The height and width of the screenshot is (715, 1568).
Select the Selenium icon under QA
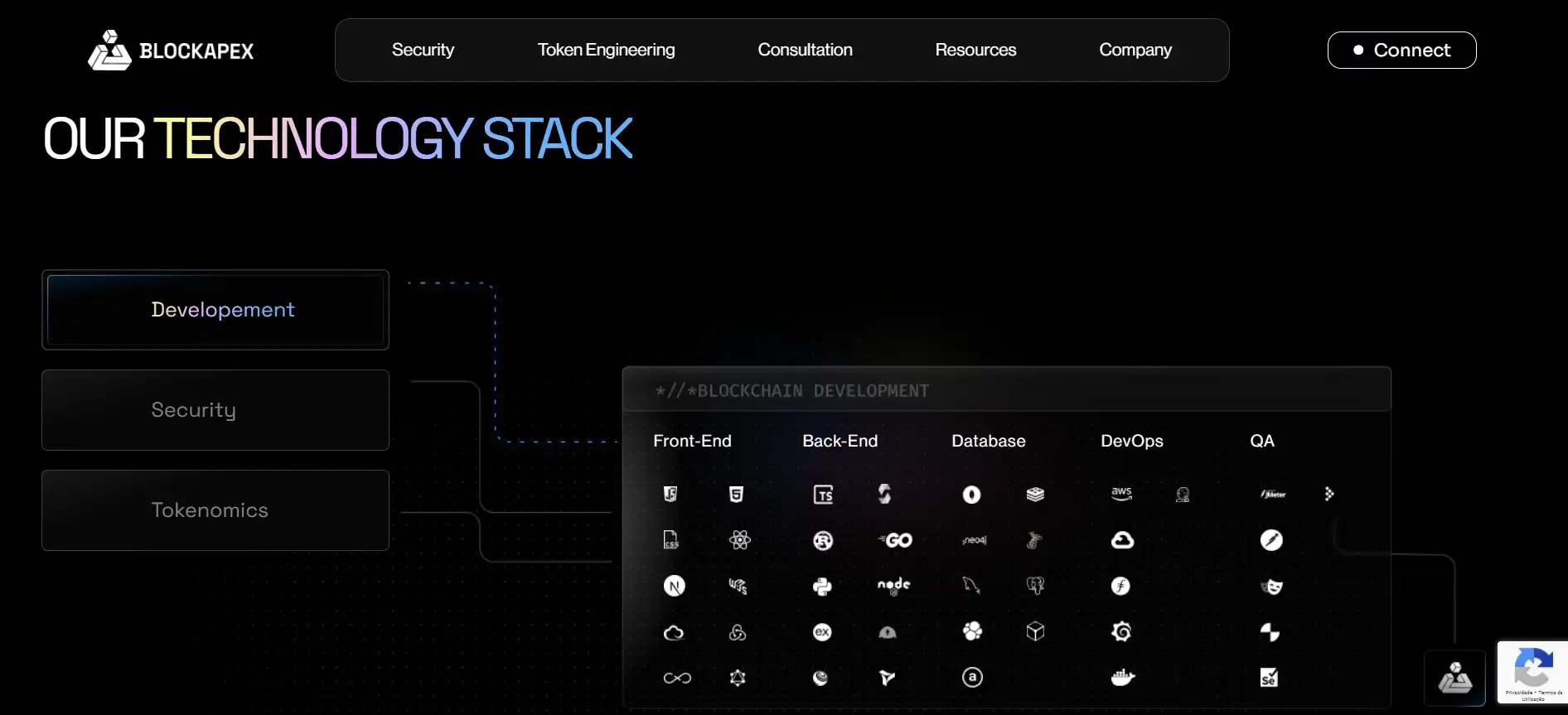click(1269, 678)
